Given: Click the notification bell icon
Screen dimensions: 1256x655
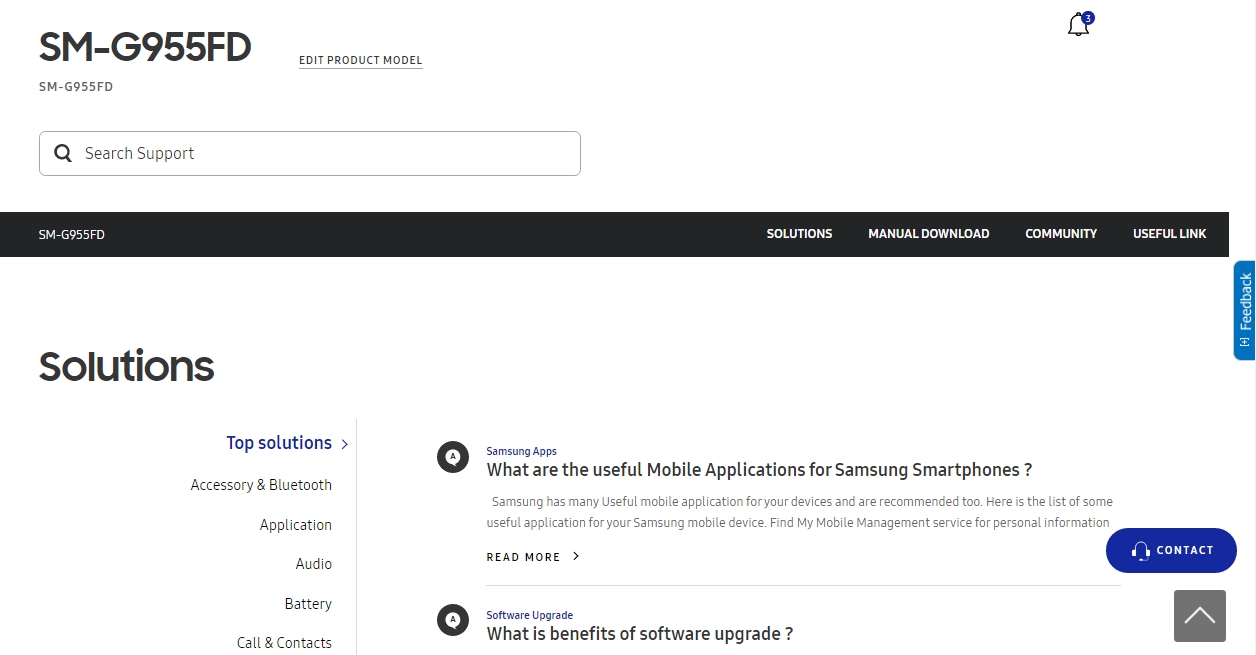Looking at the screenshot, I should [x=1078, y=25].
